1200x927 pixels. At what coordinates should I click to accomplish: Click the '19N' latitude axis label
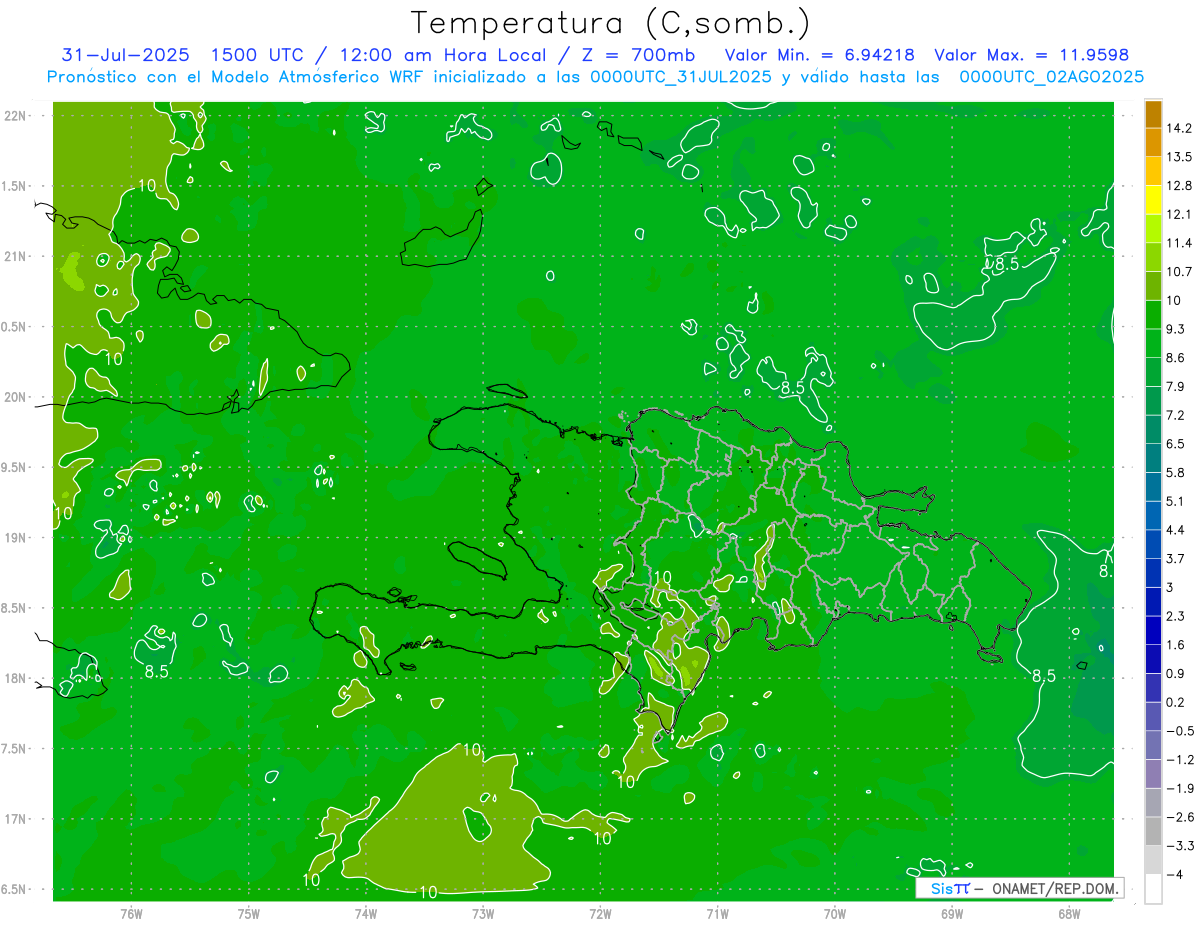click(15, 538)
